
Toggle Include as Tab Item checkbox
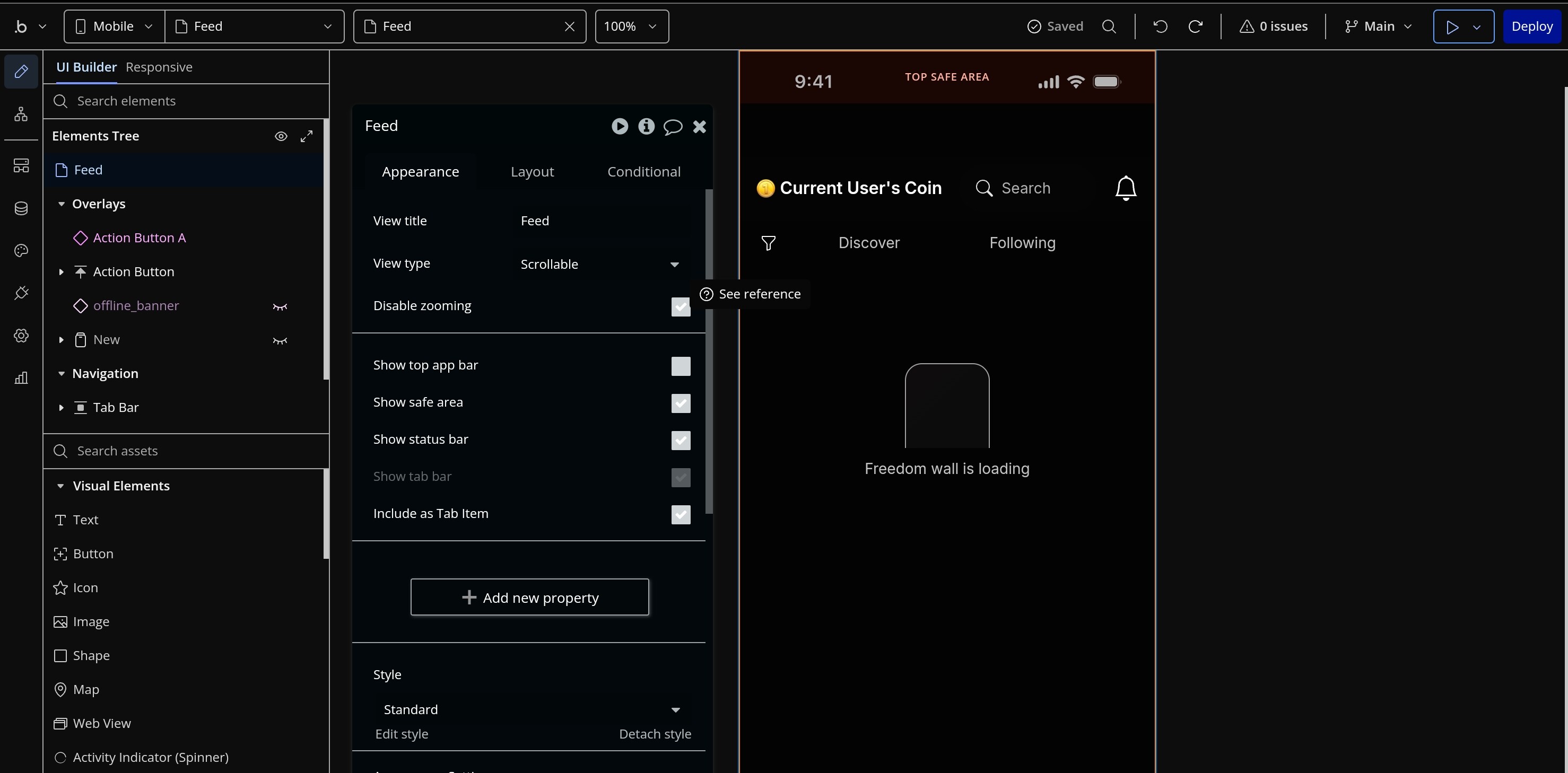[x=681, y=514]
